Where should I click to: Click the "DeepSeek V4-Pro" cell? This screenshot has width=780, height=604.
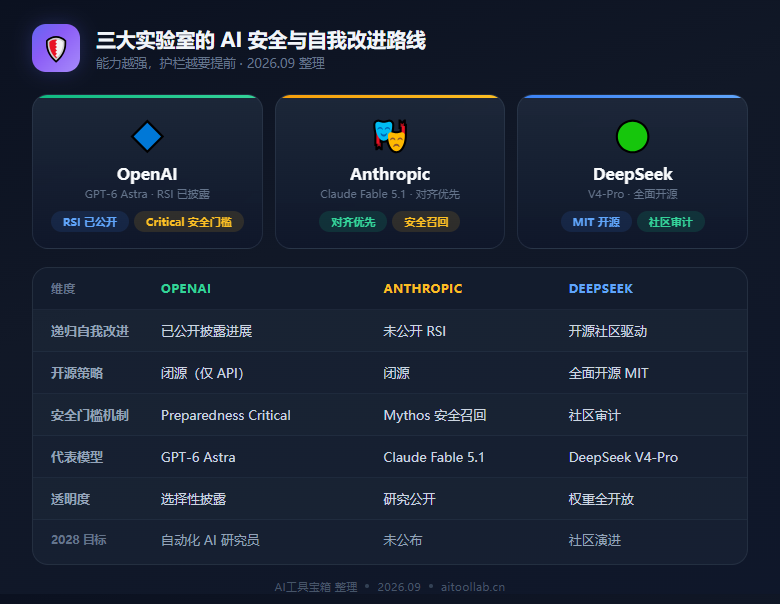point(623,457)
